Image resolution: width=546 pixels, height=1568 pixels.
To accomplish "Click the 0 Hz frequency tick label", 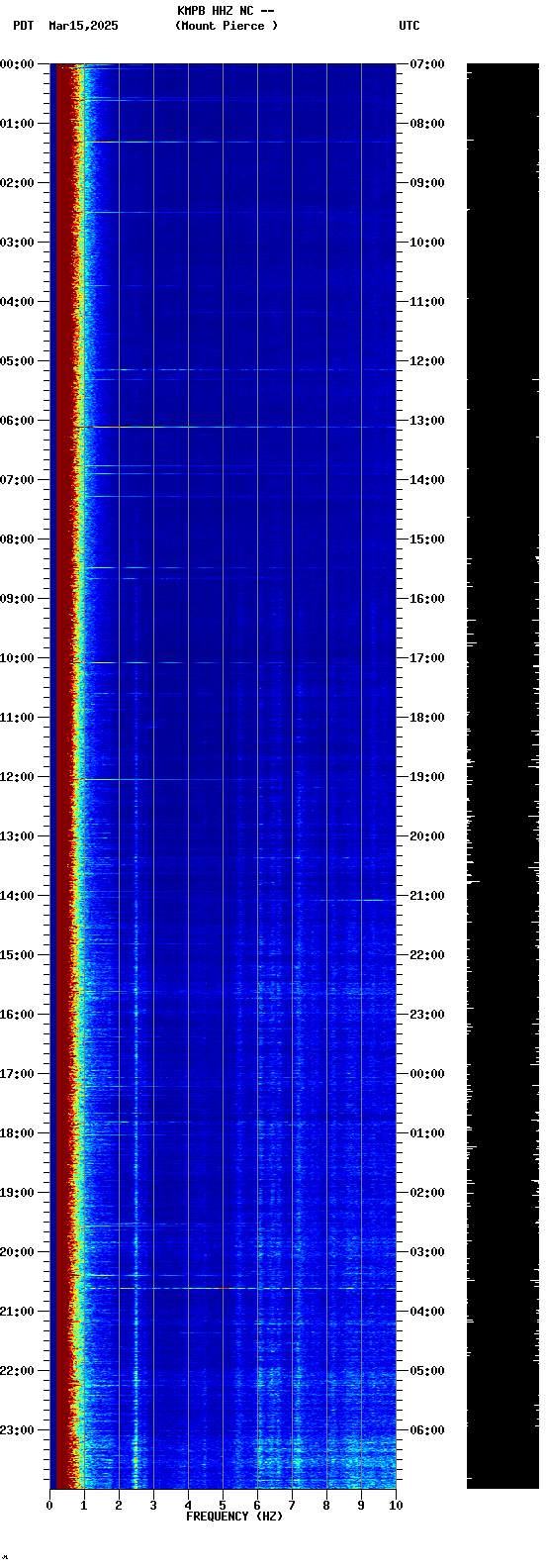I will pyautogui.click(x=49, y=1506).
